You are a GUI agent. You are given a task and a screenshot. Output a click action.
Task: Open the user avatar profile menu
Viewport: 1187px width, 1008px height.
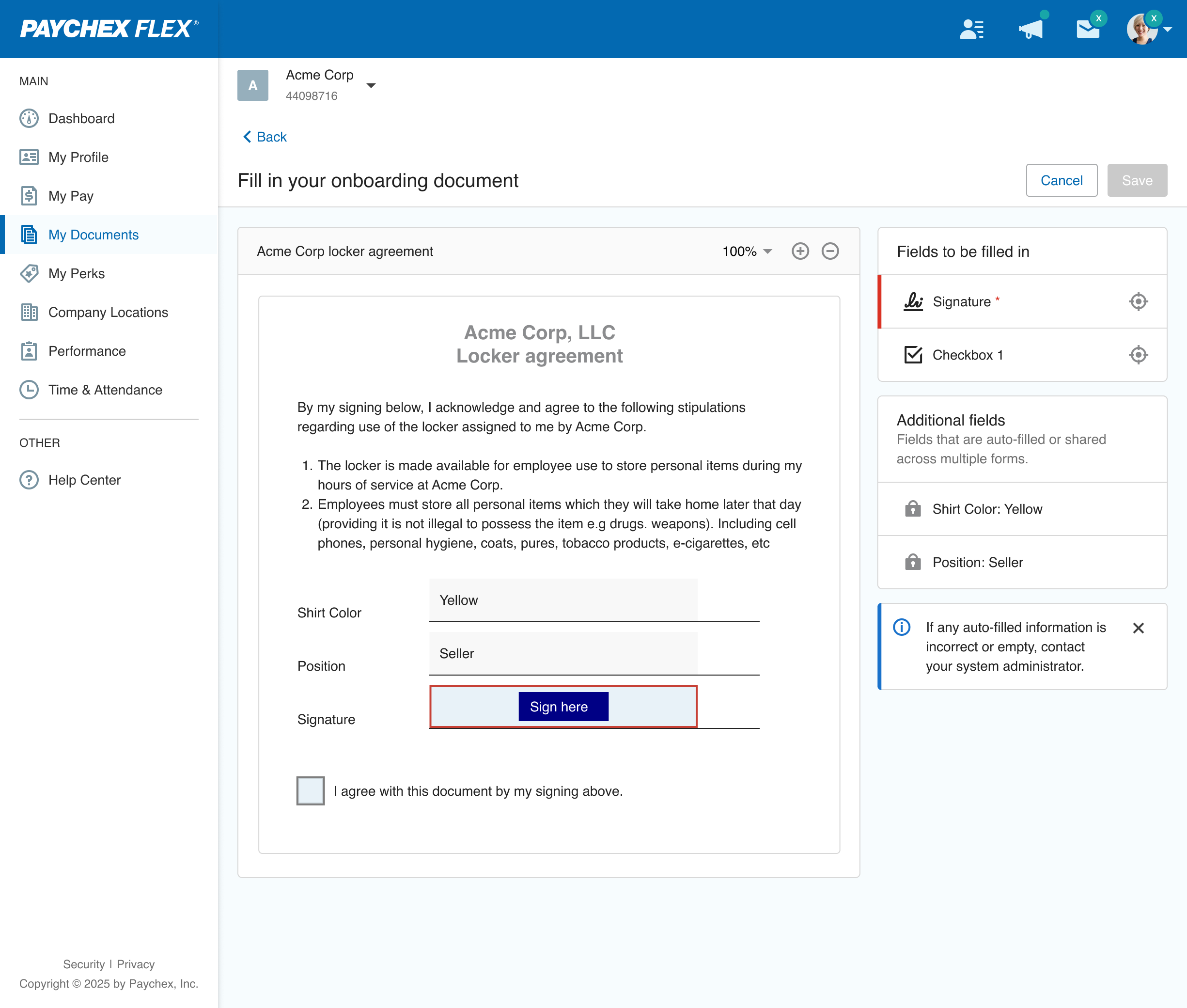(1149, 29)
